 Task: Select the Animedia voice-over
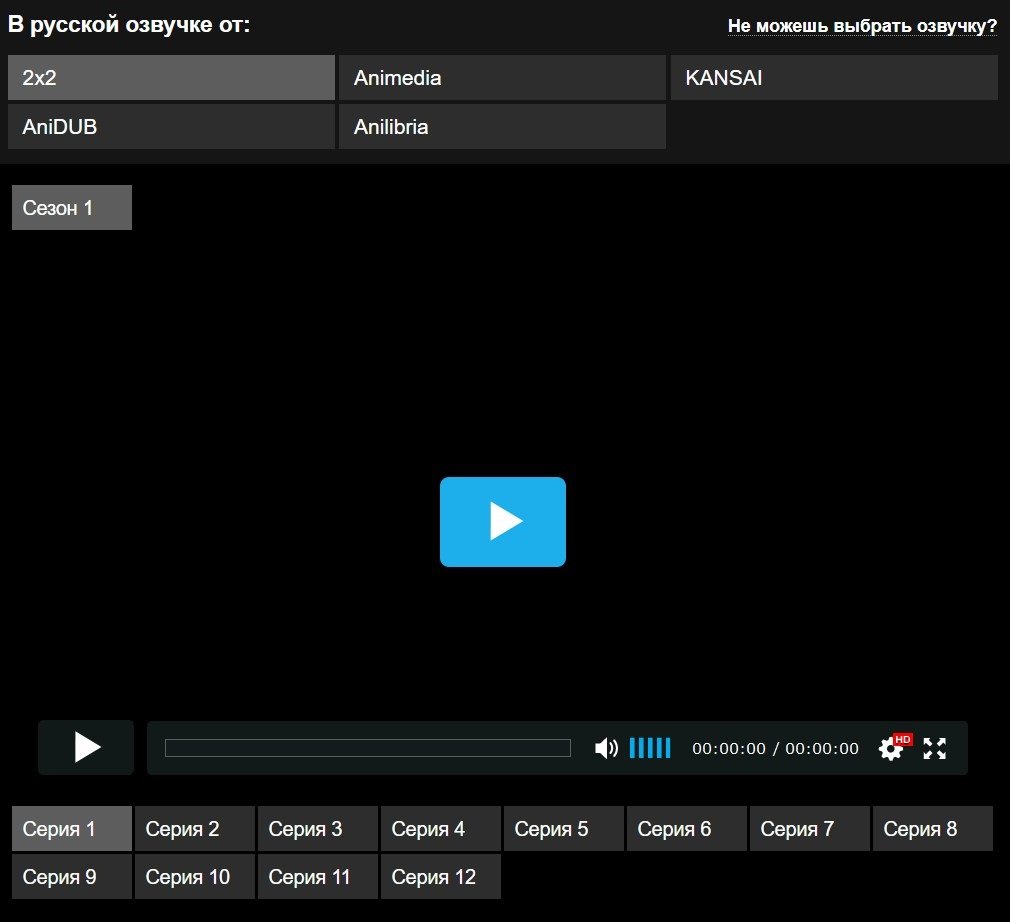502,77
